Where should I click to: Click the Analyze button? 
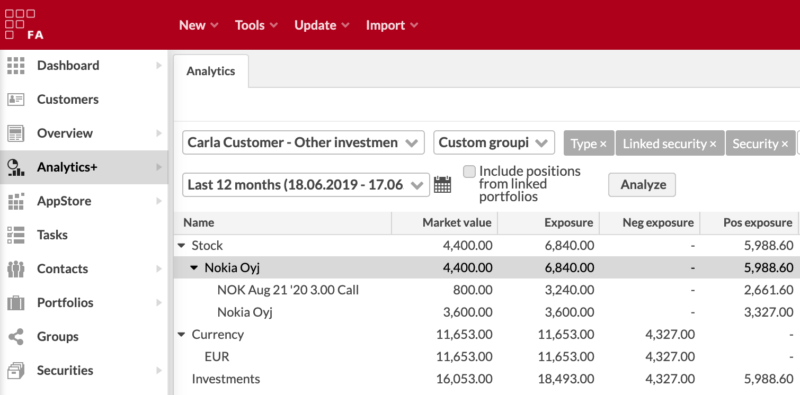(642, 185)
